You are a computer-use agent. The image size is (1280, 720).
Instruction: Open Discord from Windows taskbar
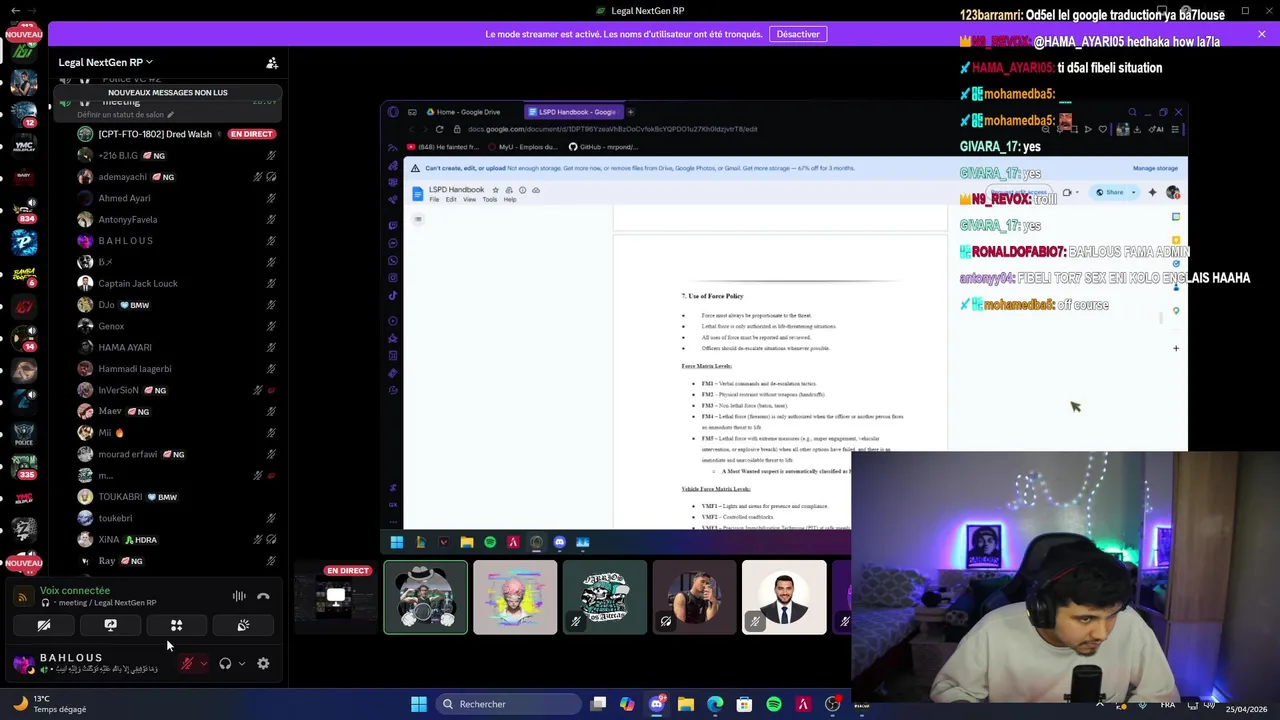point(657,704)
